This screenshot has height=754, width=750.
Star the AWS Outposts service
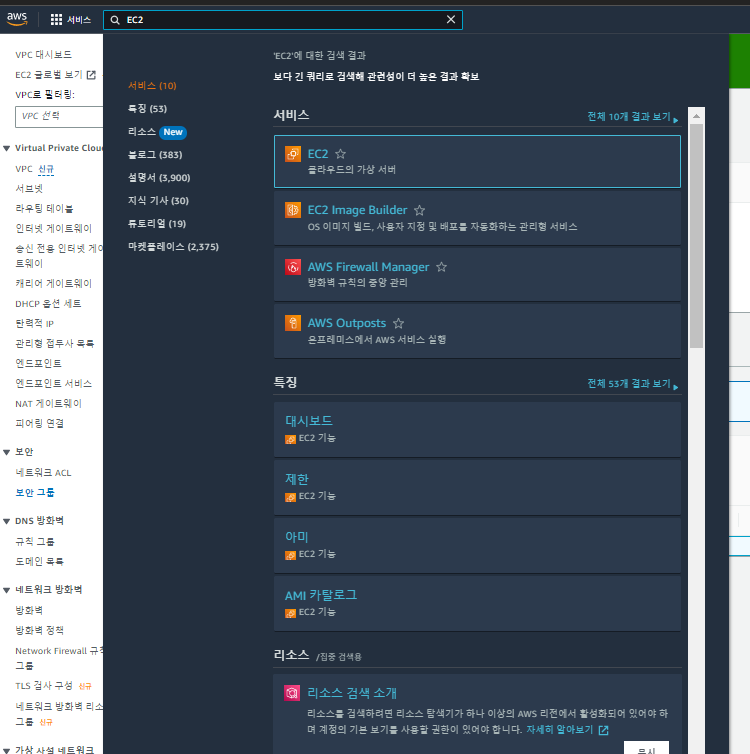[398, 323]
